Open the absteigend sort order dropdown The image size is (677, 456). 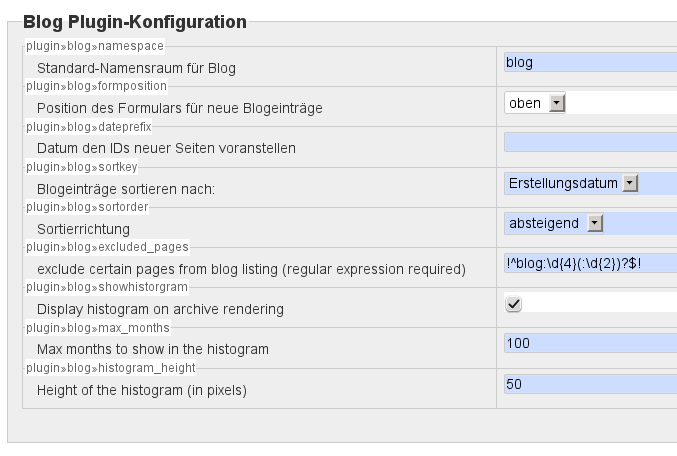click(555, 223)
